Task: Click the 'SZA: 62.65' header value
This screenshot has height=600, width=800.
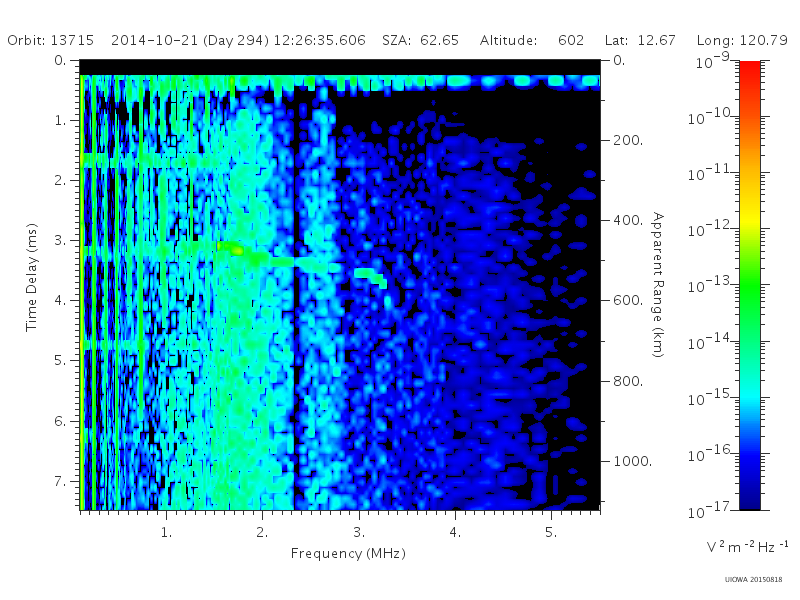Action: 420,40
